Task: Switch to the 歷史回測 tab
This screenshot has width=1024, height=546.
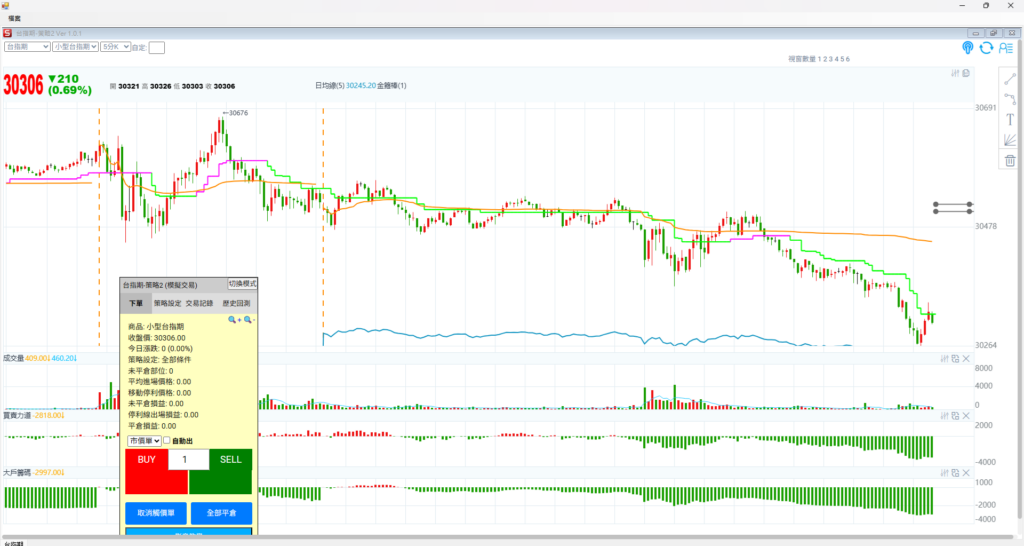Action: 236,303
